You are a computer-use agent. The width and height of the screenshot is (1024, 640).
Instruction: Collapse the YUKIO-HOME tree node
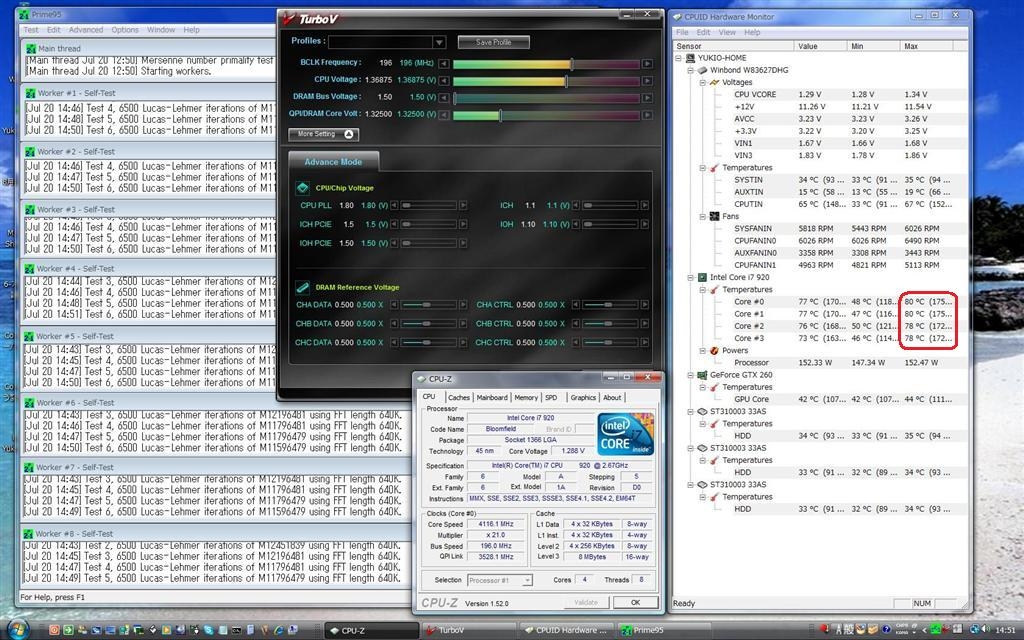(678, 57)
